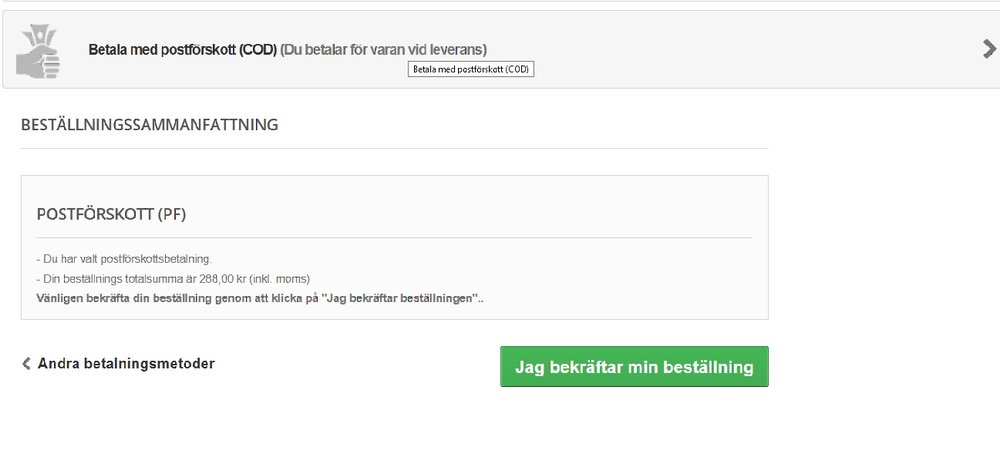Viewport: 1000px width, 464px height.
Task: Click the 'Betala med postförskott (COD)' tooltip
Action: coord(471,69)
